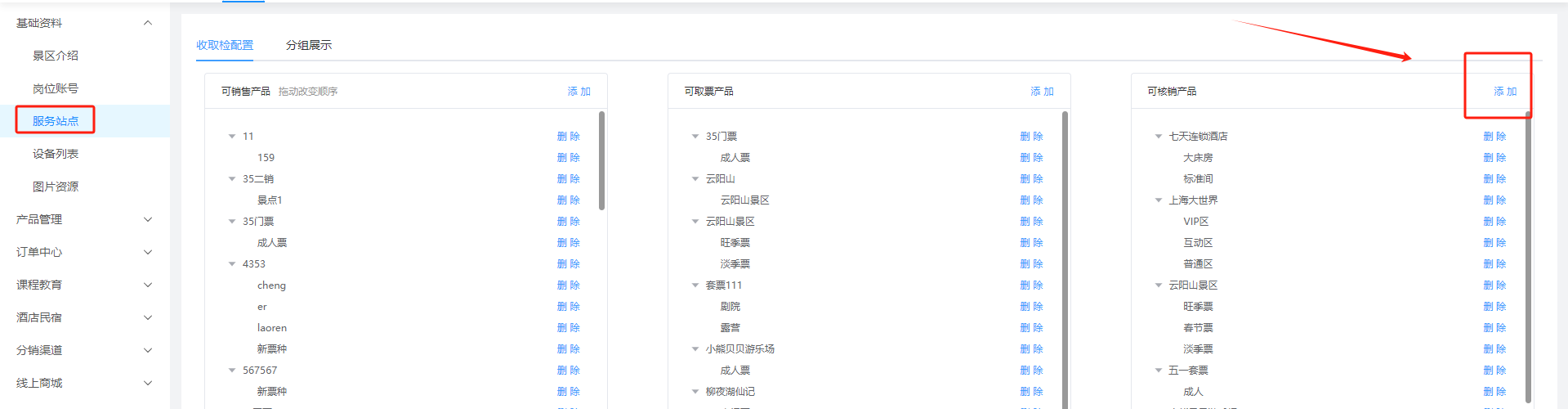Expand the 订单中心 sidebar menu

147,252
